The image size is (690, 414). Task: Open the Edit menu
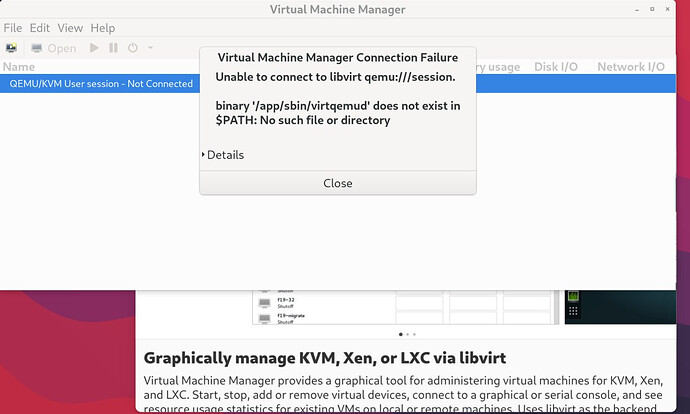coord(39,28)
